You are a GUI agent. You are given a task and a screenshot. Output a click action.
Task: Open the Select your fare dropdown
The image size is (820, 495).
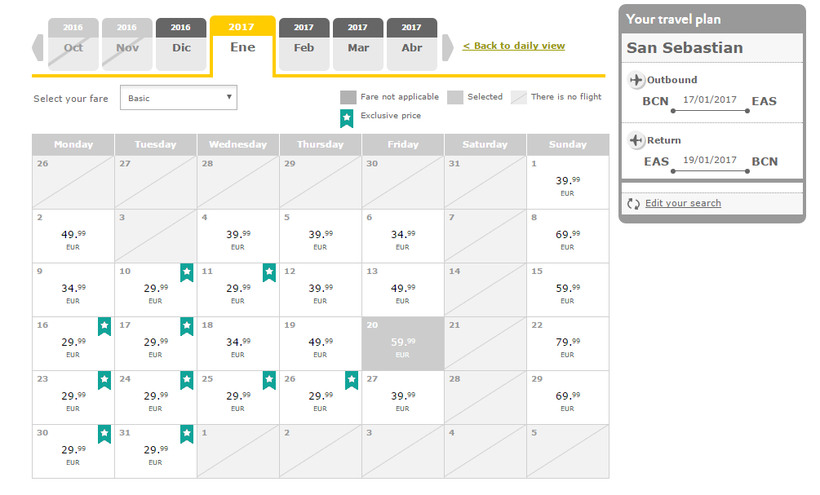(x=179, y=98)
